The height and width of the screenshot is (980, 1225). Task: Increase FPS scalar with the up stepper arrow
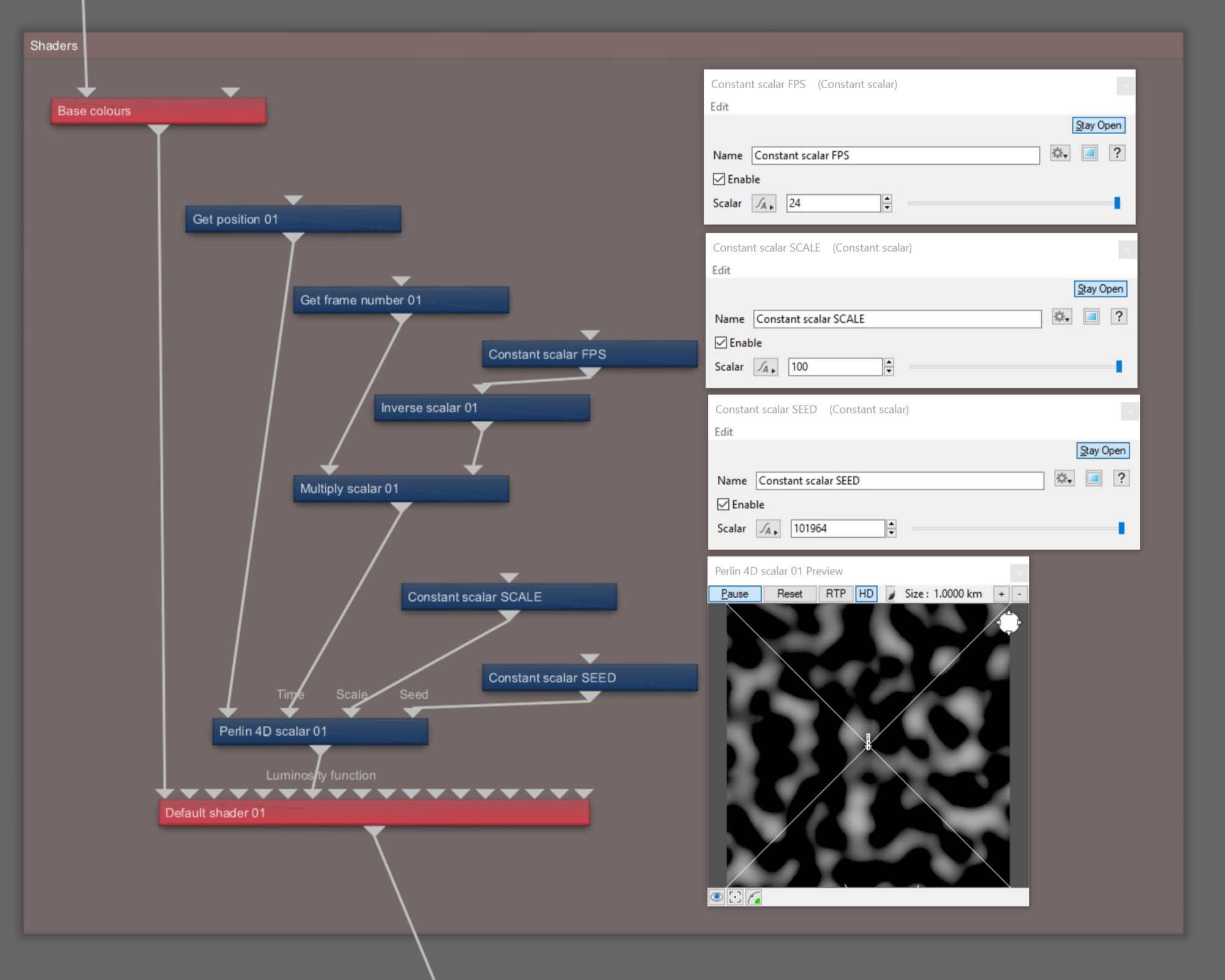pos(887,199)
